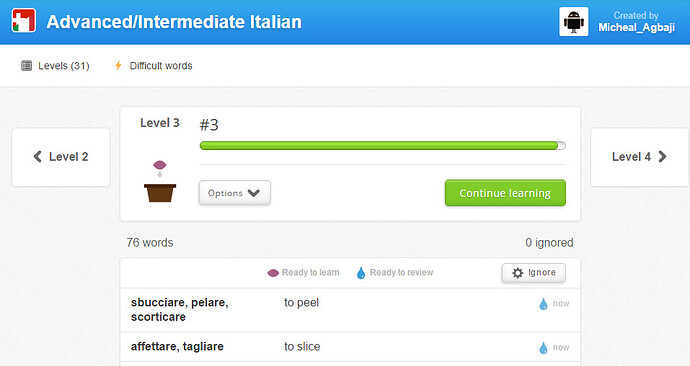
Task: Open the Difficult words tab
Action: (153, 66)
